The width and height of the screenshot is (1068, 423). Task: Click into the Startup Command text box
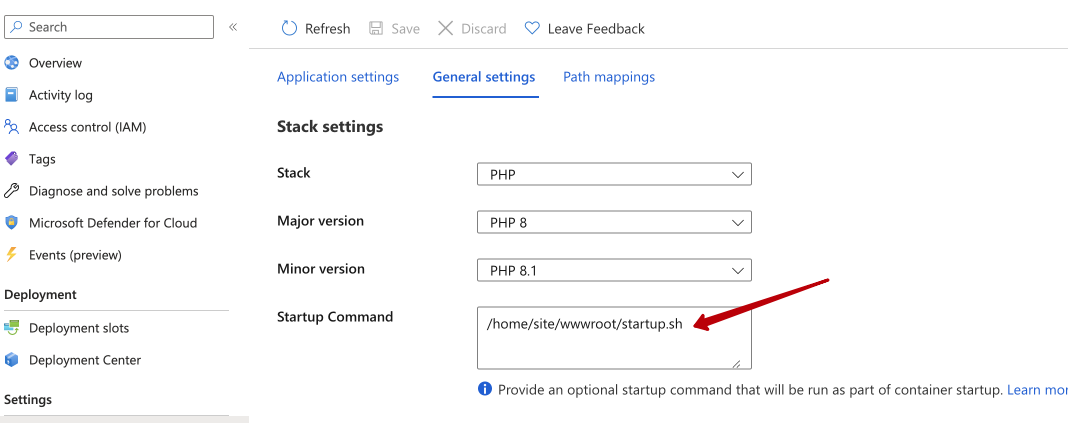point(614,338)
